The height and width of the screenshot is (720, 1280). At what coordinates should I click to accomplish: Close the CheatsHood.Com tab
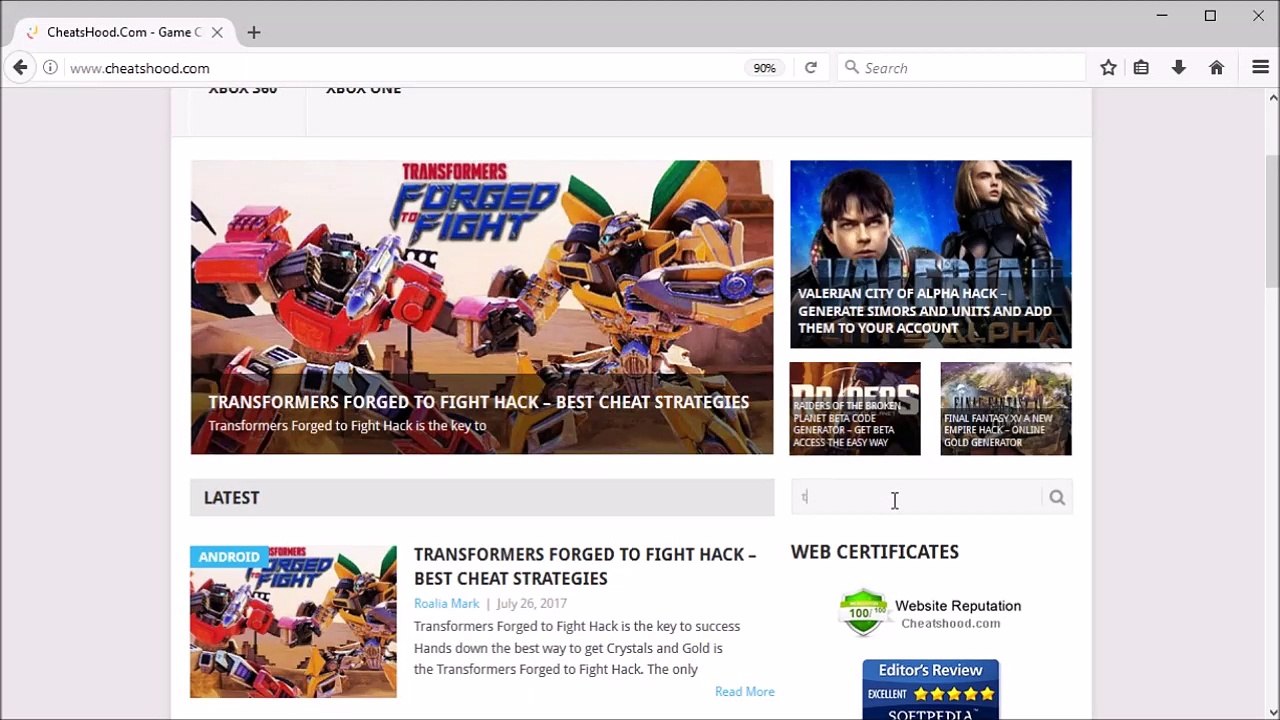pyautogui.click(x=217, y=32)
